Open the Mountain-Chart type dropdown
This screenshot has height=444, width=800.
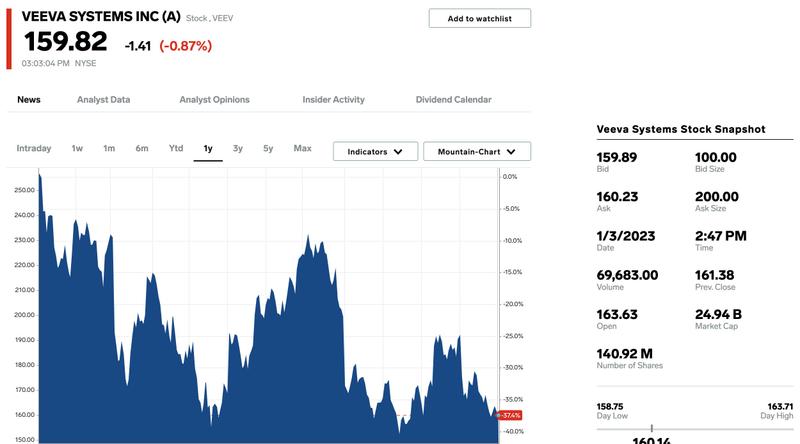point(477,152)
